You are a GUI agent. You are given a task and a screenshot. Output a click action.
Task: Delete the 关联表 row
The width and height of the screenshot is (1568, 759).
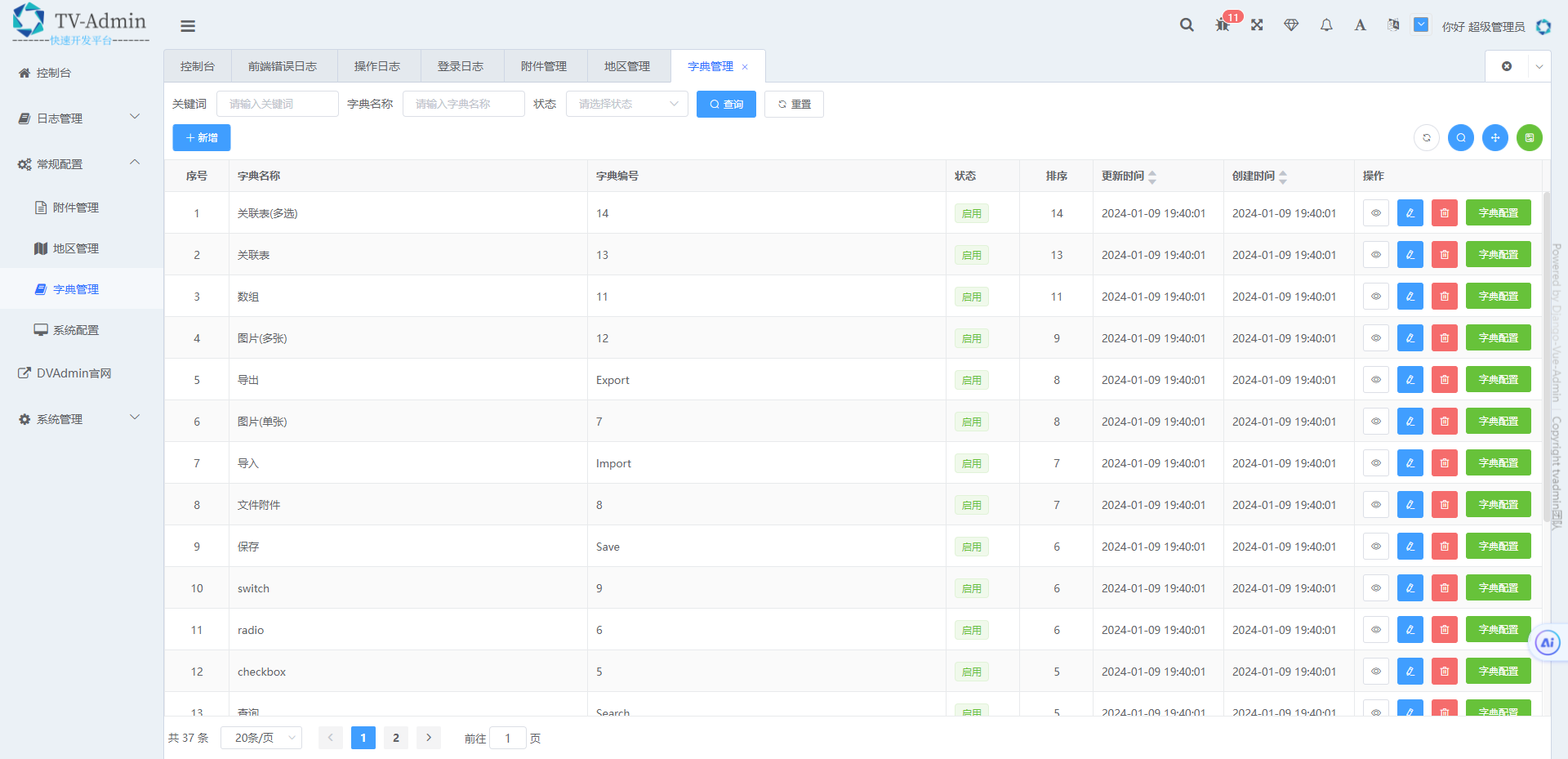(1445, 255)
